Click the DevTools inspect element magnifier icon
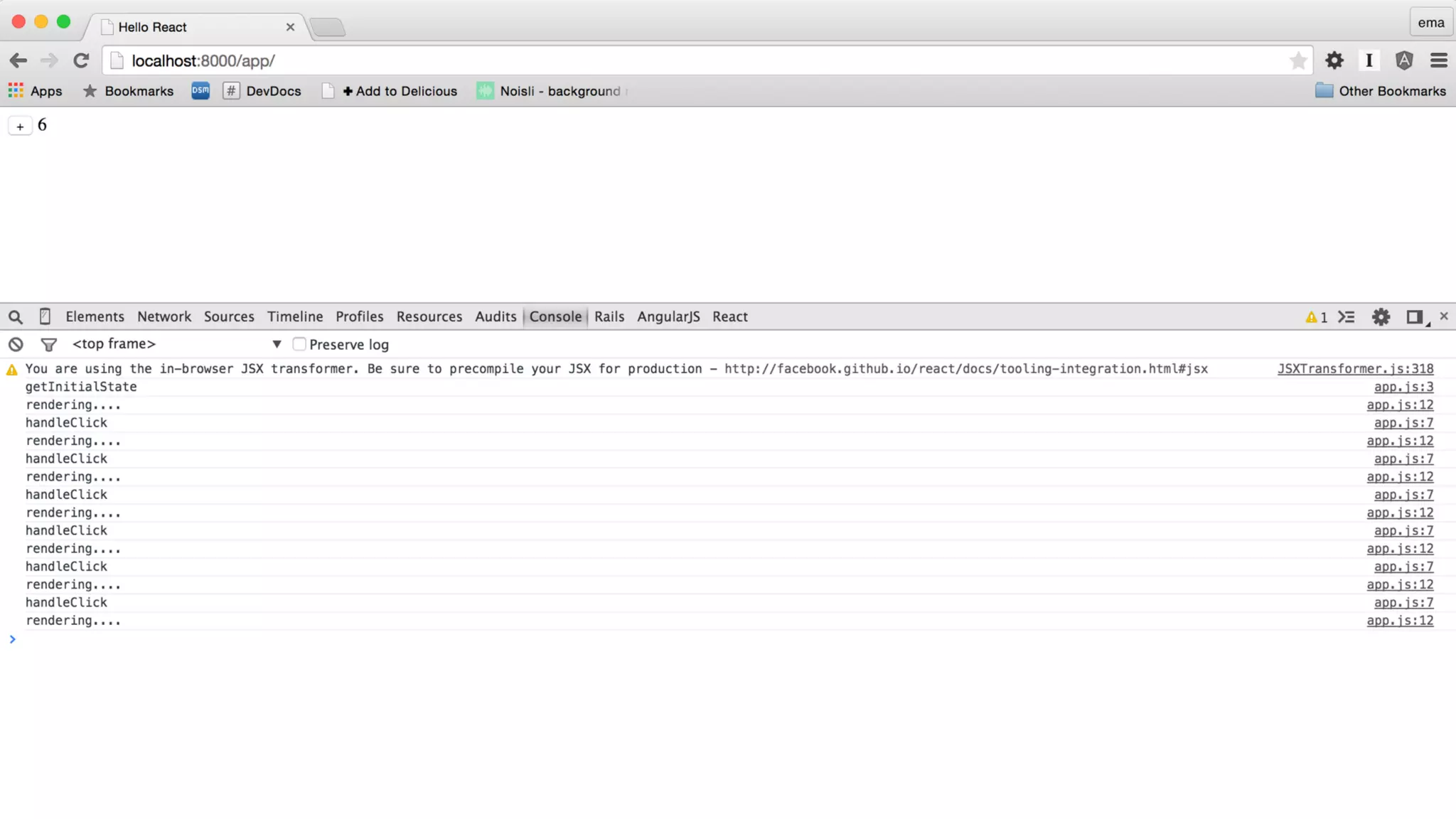1456x819 pixels. 16,317
